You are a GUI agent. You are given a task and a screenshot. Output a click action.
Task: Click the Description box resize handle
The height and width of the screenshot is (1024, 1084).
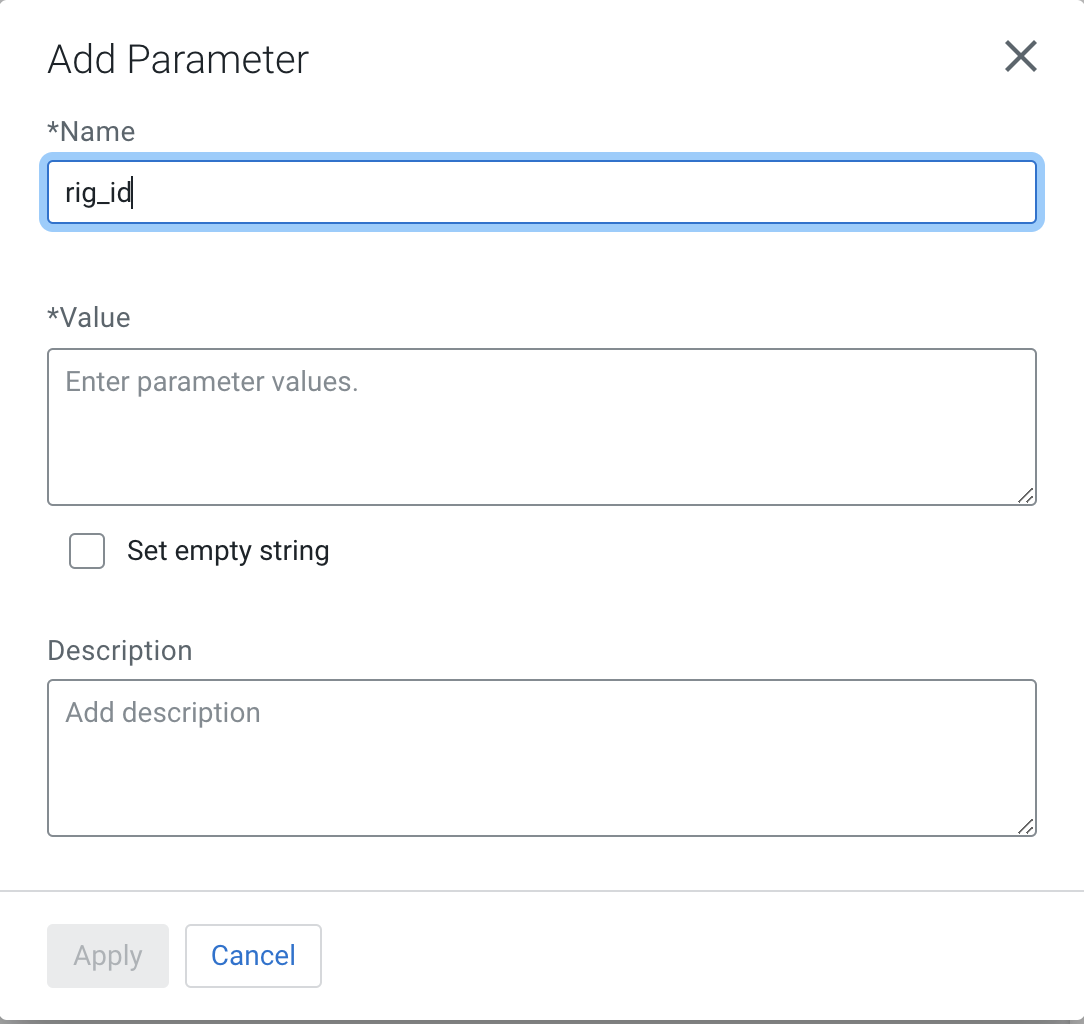(x=1026, y=826)
